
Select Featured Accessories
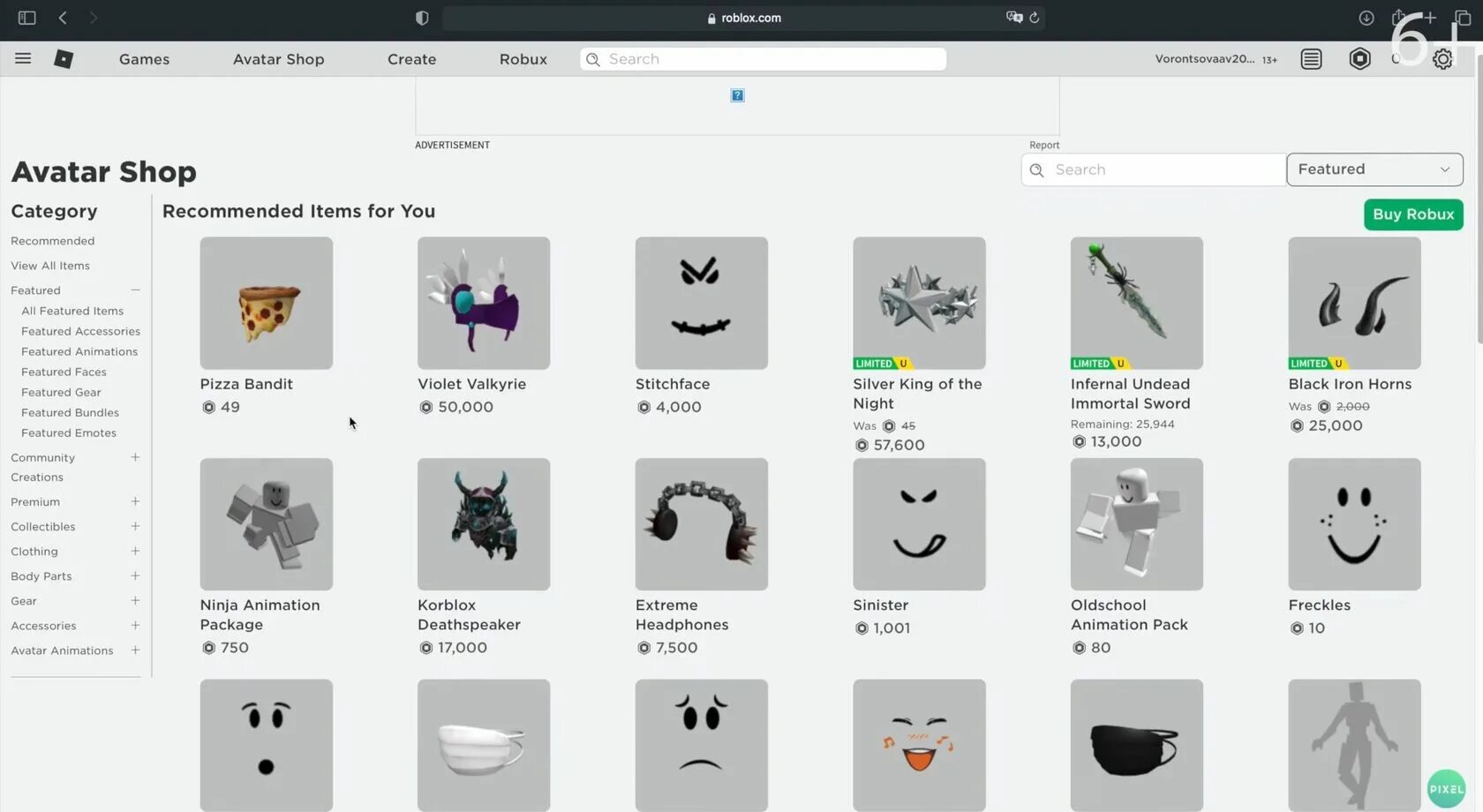[80, 331]
